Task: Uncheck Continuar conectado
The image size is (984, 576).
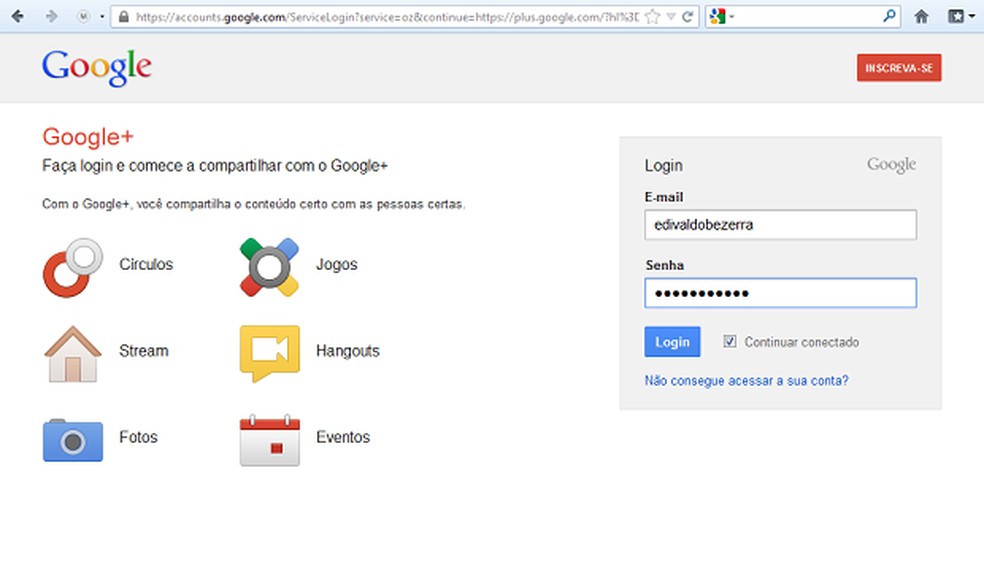Action: pos(729,341)
